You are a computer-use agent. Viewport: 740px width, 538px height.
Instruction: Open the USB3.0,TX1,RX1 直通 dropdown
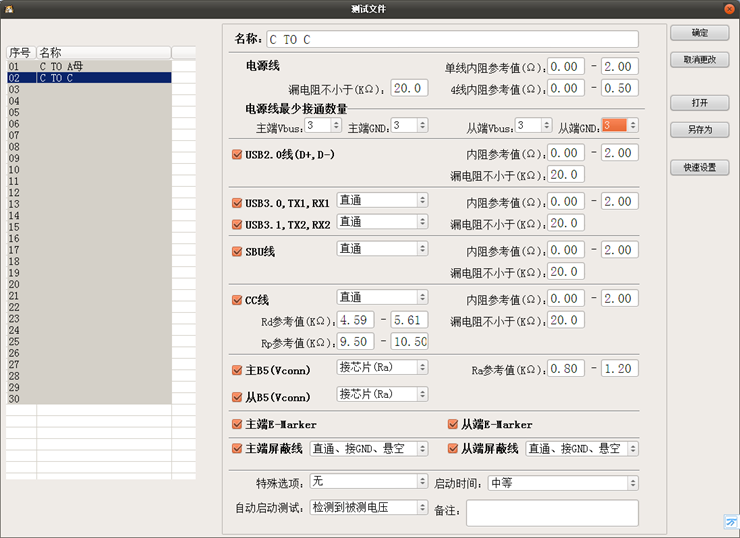(x=382, y=200)
